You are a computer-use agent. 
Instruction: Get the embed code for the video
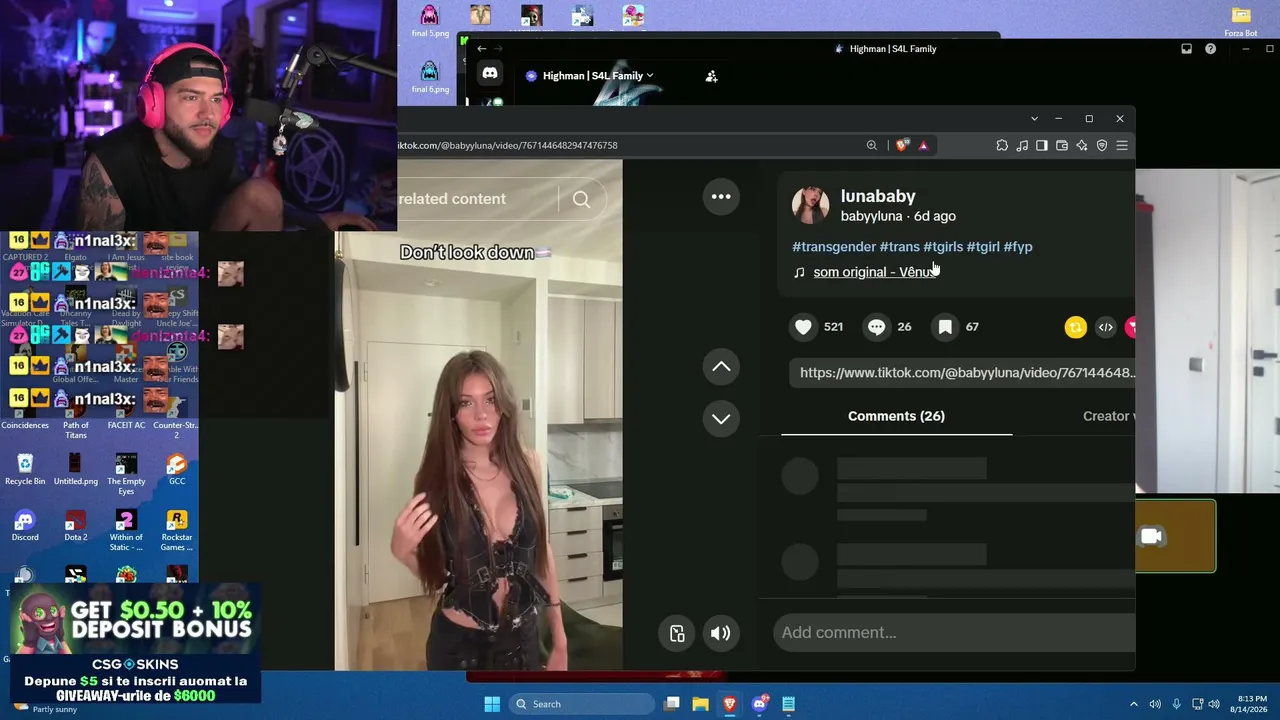click(x=1105, y=327)
